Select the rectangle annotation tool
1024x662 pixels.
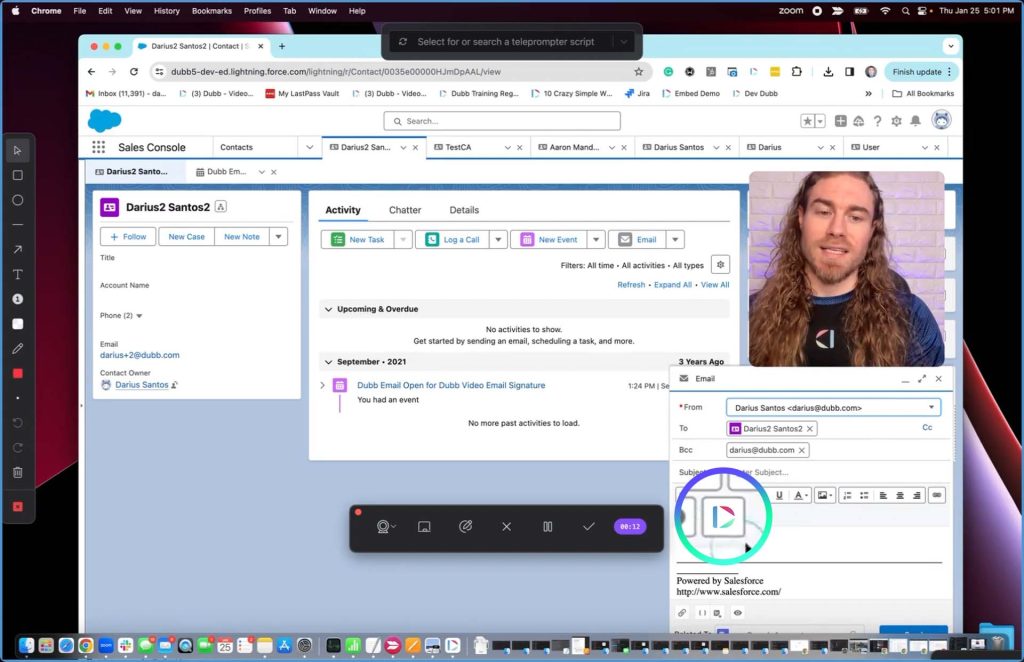18,175
